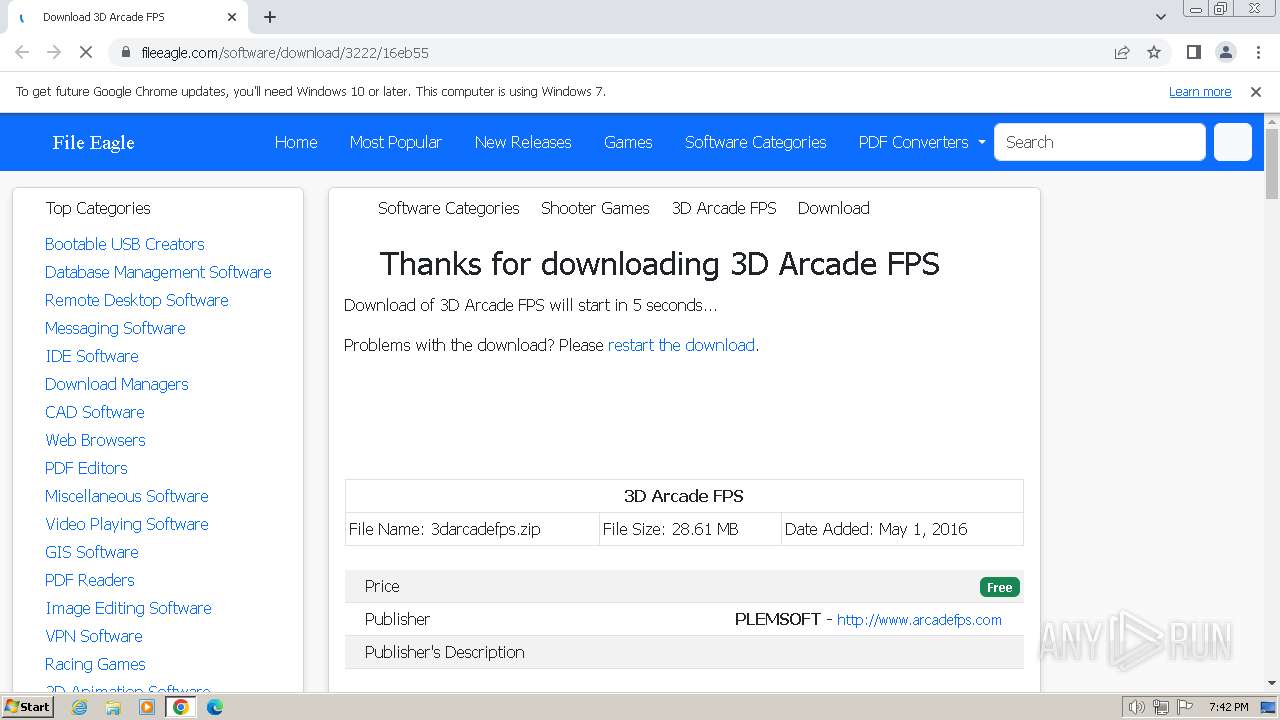Open Racing Games category
This screenshot has height=720, width=1280.
tap(95, 664)
